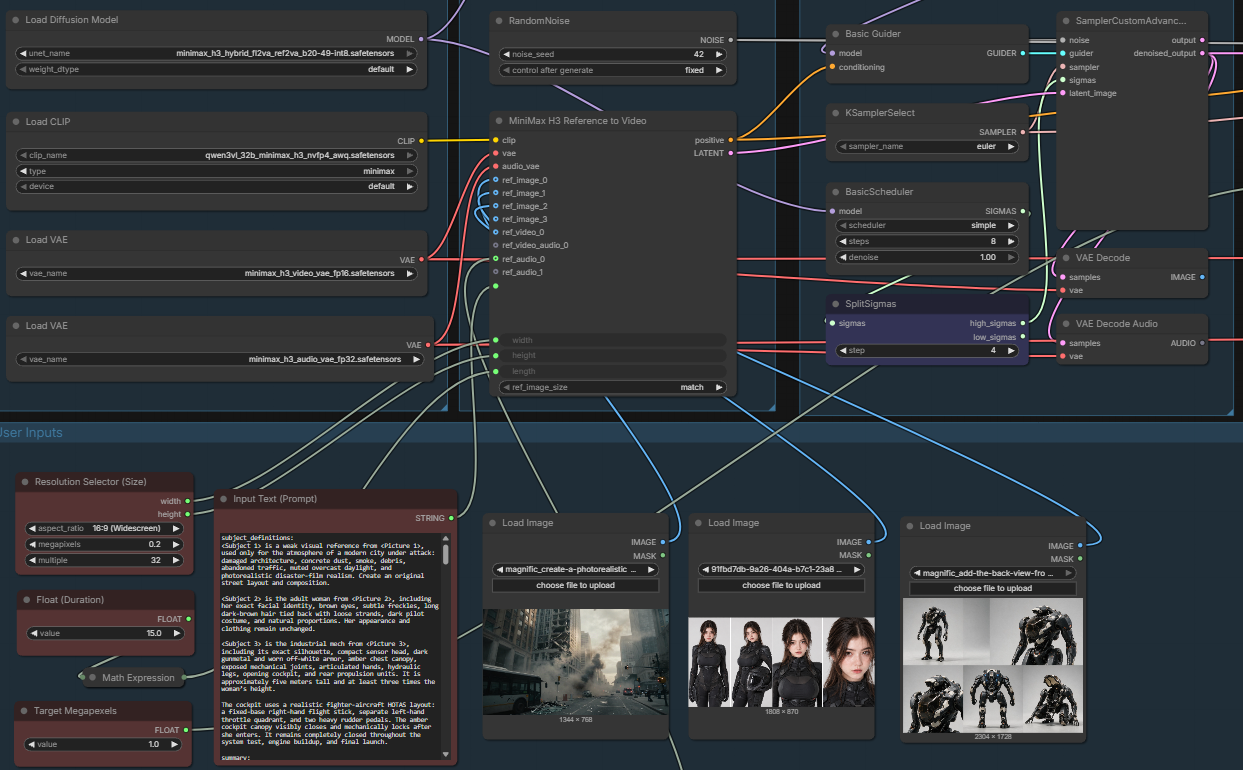Click the IMAGE output socket on VAE Decode
Image resolution: width=1243 pixels, height=770 pixels.
click(x=1202, y=277)
